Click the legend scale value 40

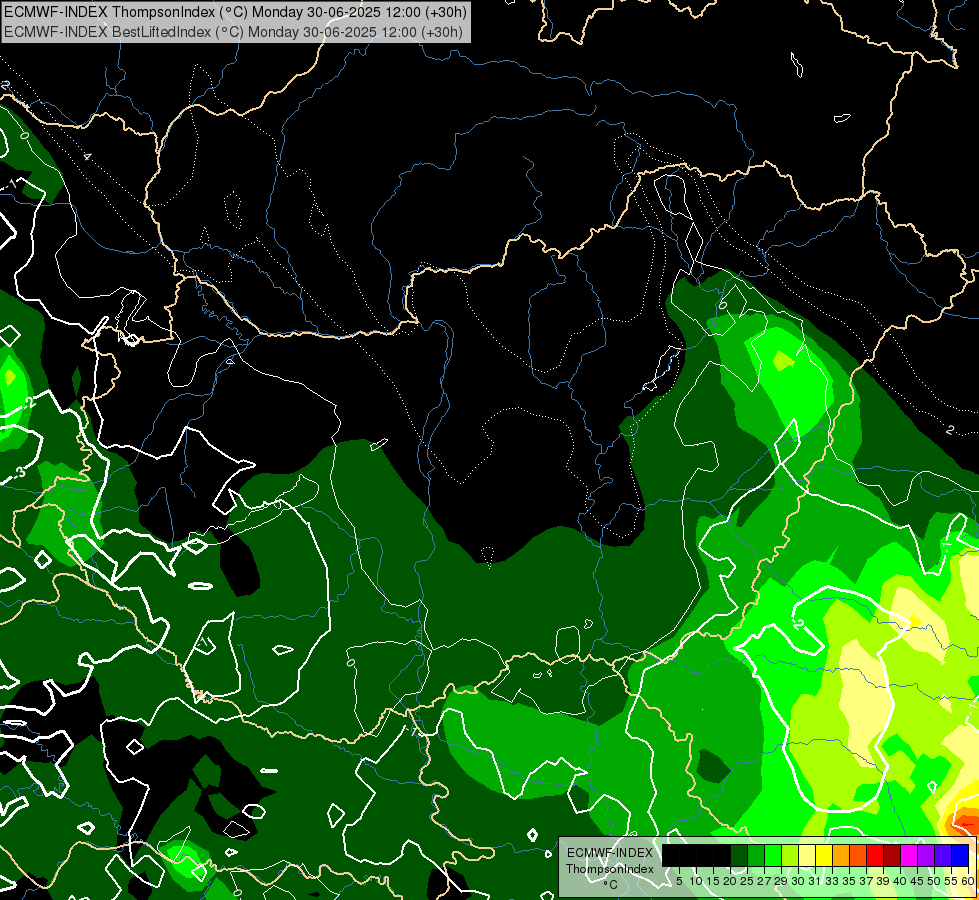(x=900, y=881)
